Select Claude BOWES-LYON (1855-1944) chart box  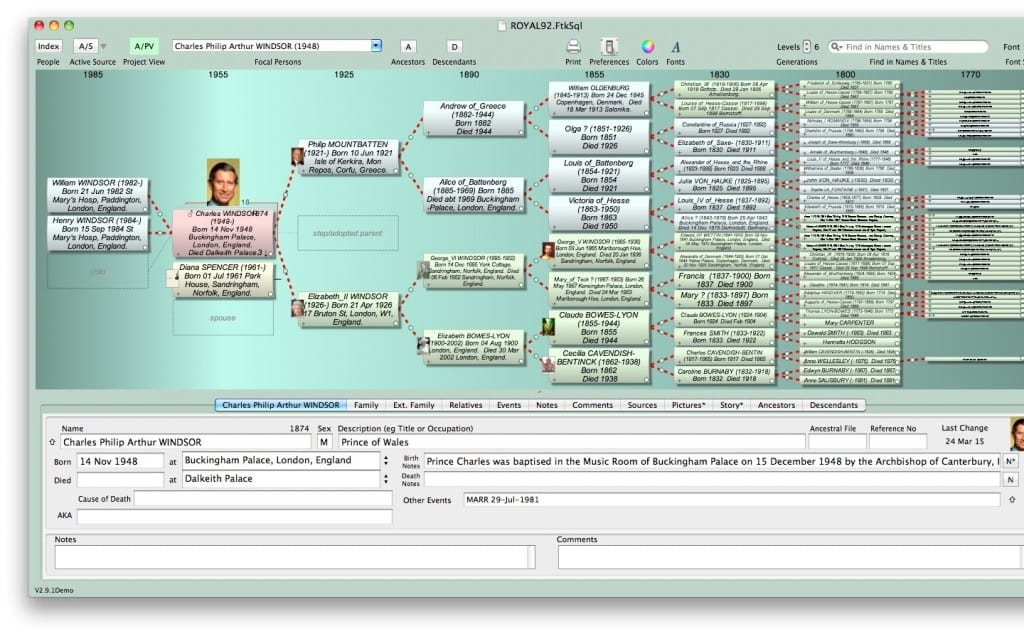599,327
